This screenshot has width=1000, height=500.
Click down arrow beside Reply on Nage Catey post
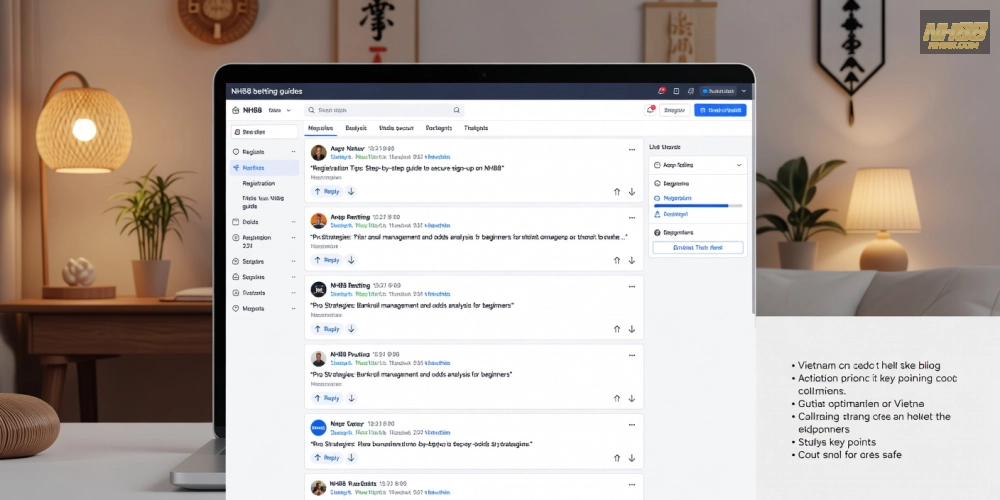(351, 458)
